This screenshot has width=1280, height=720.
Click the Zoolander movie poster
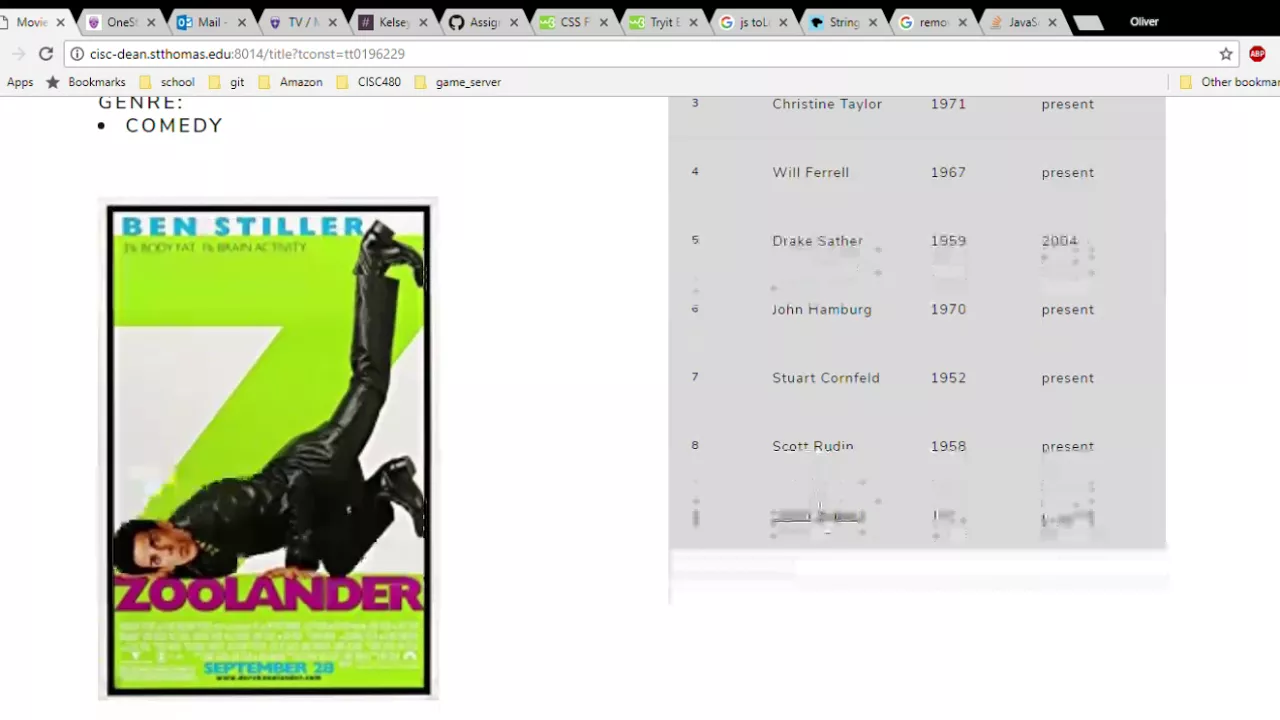click(269, 450)
